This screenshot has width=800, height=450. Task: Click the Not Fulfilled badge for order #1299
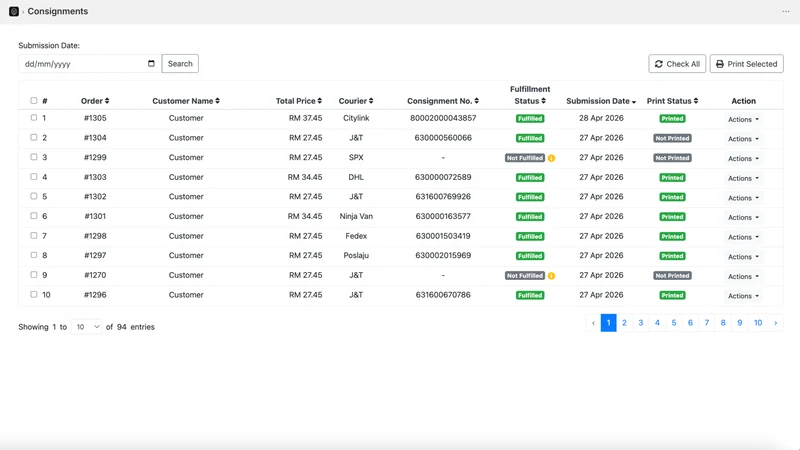click(x=524, y=158)
